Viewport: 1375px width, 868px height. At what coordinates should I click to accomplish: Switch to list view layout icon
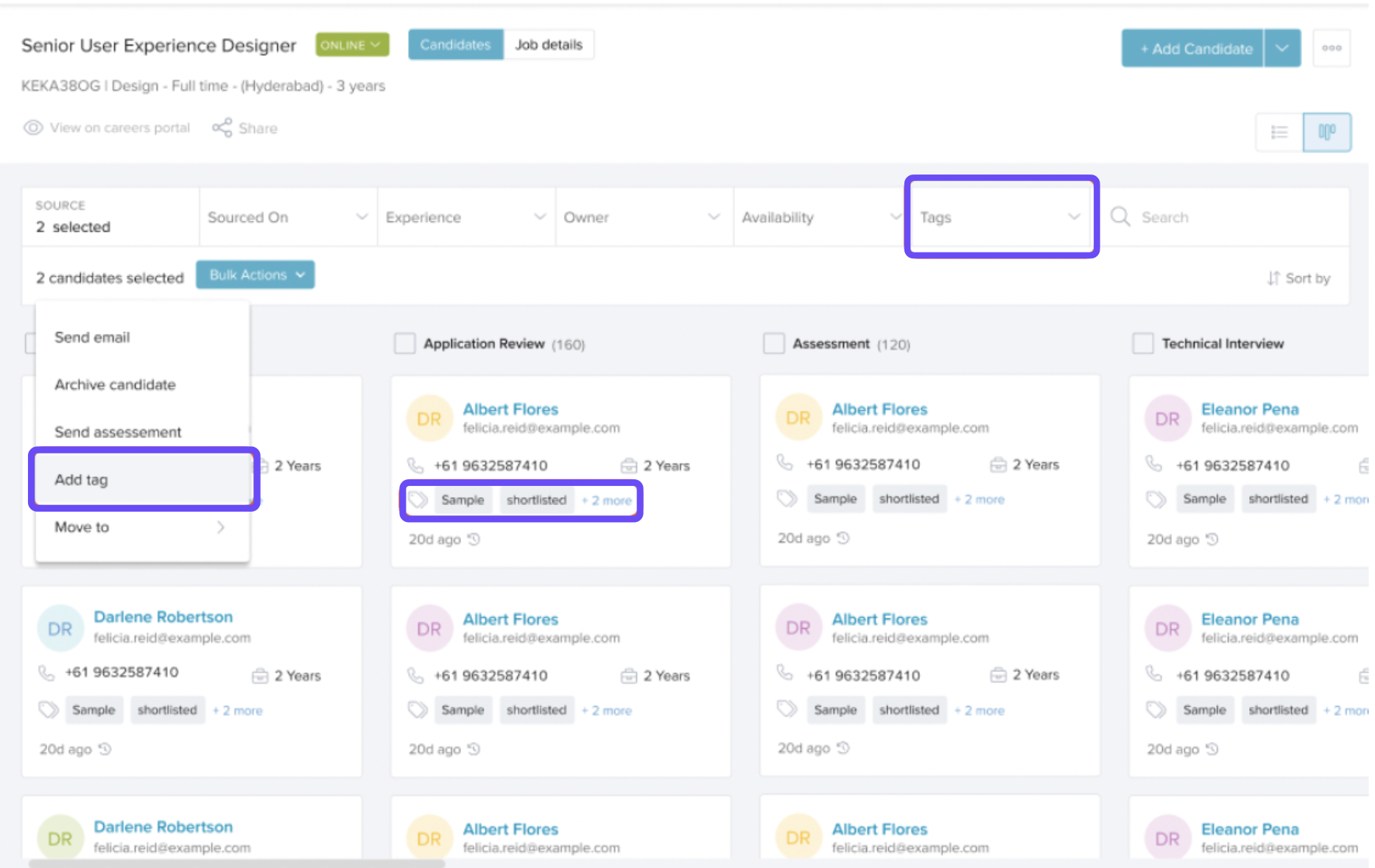(1279, 132)
